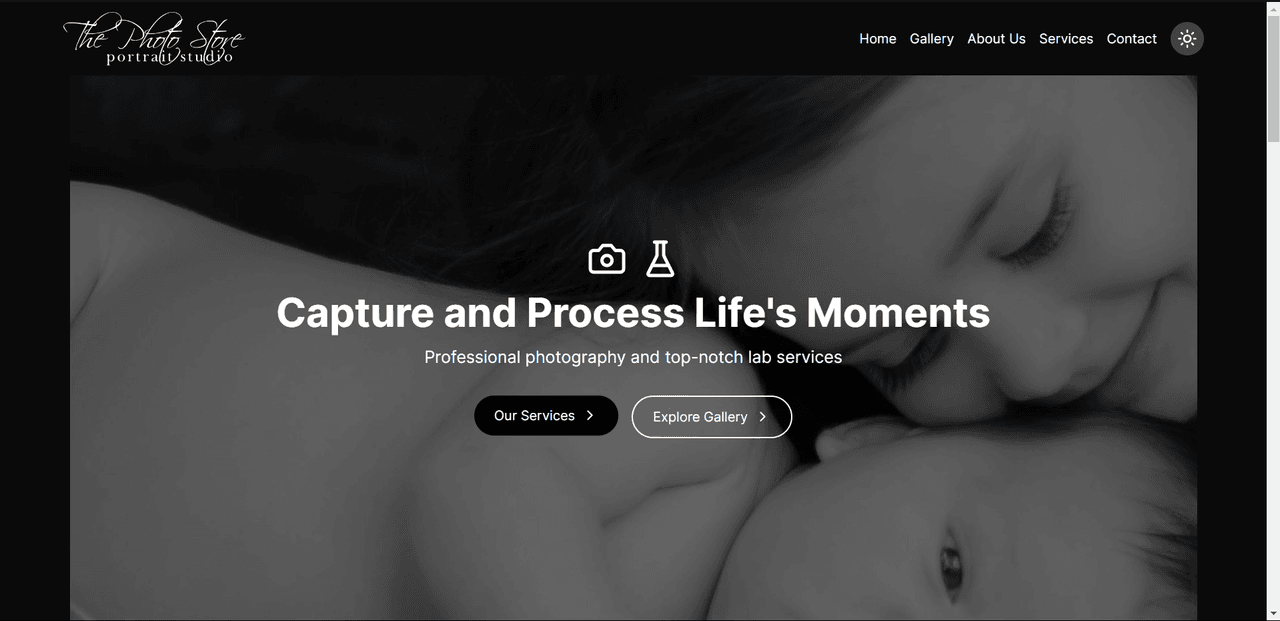Open the Contact page link
The height and width of the screenshot is (621, 1280).
point(1132,39)
